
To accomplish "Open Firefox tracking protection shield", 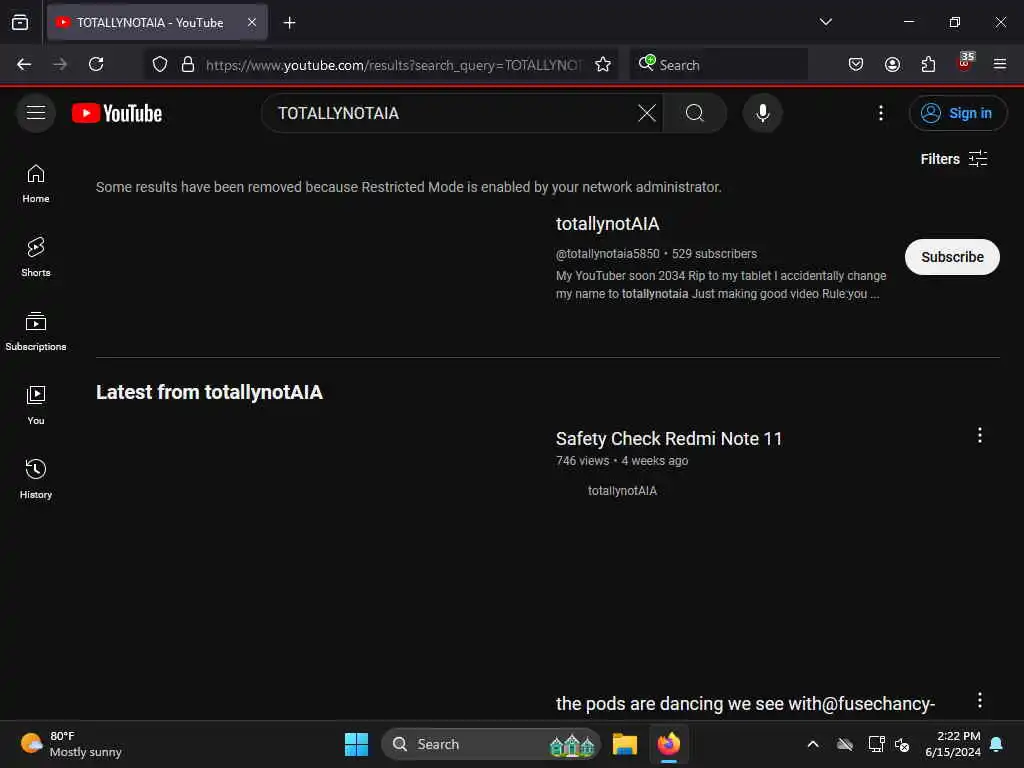I will click(160, 64).
